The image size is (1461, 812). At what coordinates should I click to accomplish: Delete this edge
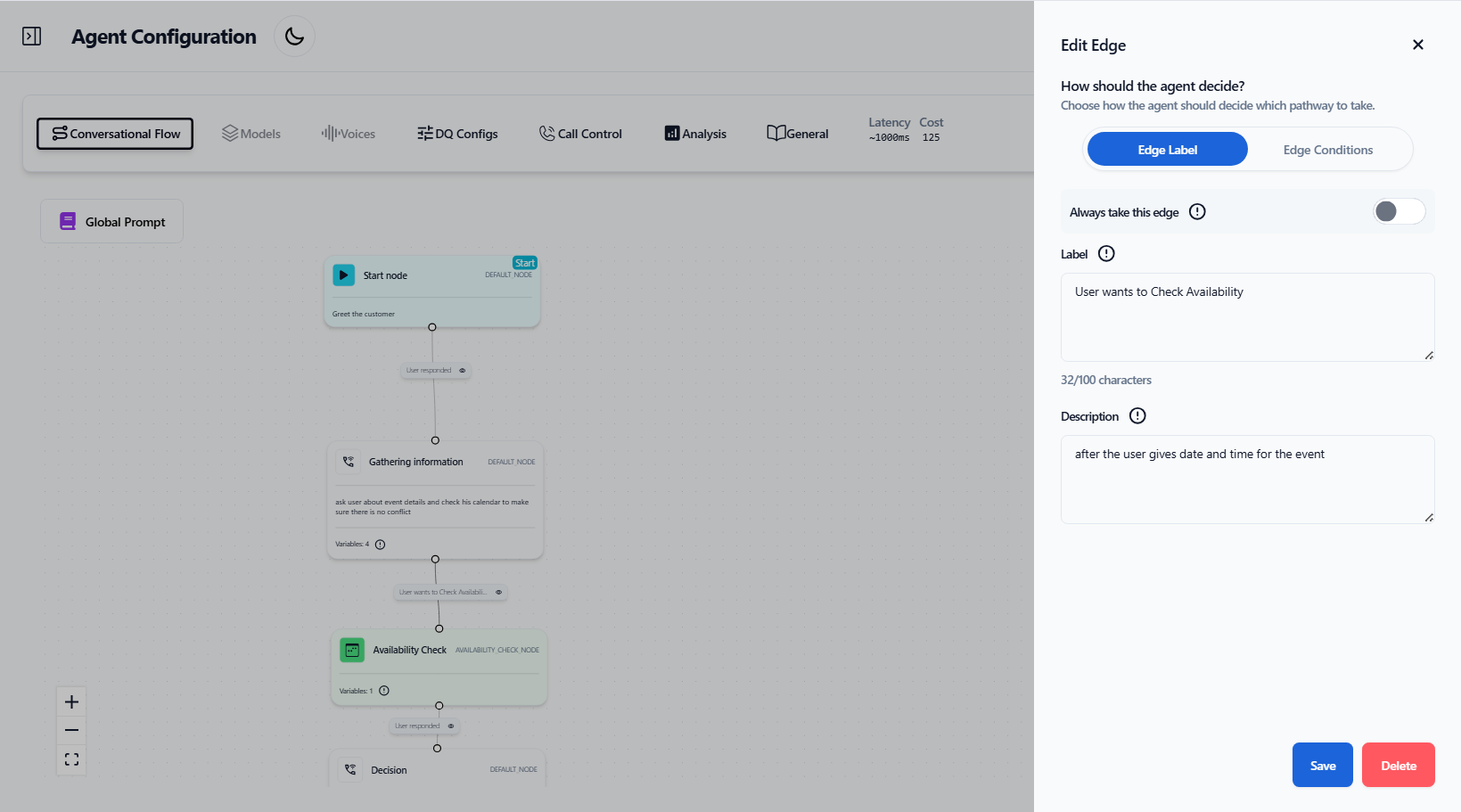pyautogui.click(x=1398, y=765)
